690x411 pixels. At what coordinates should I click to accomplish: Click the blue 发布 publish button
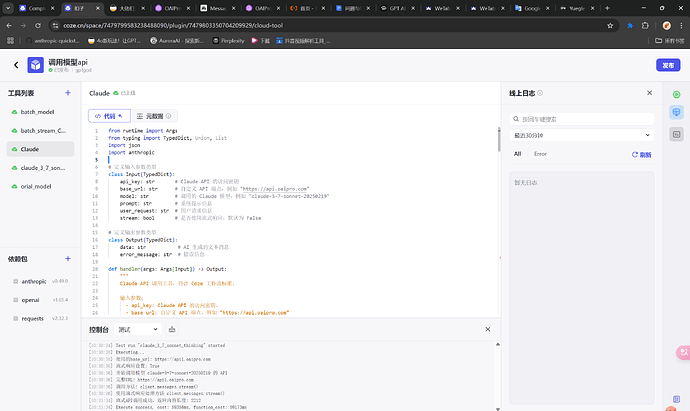click(x=668, y=65)
